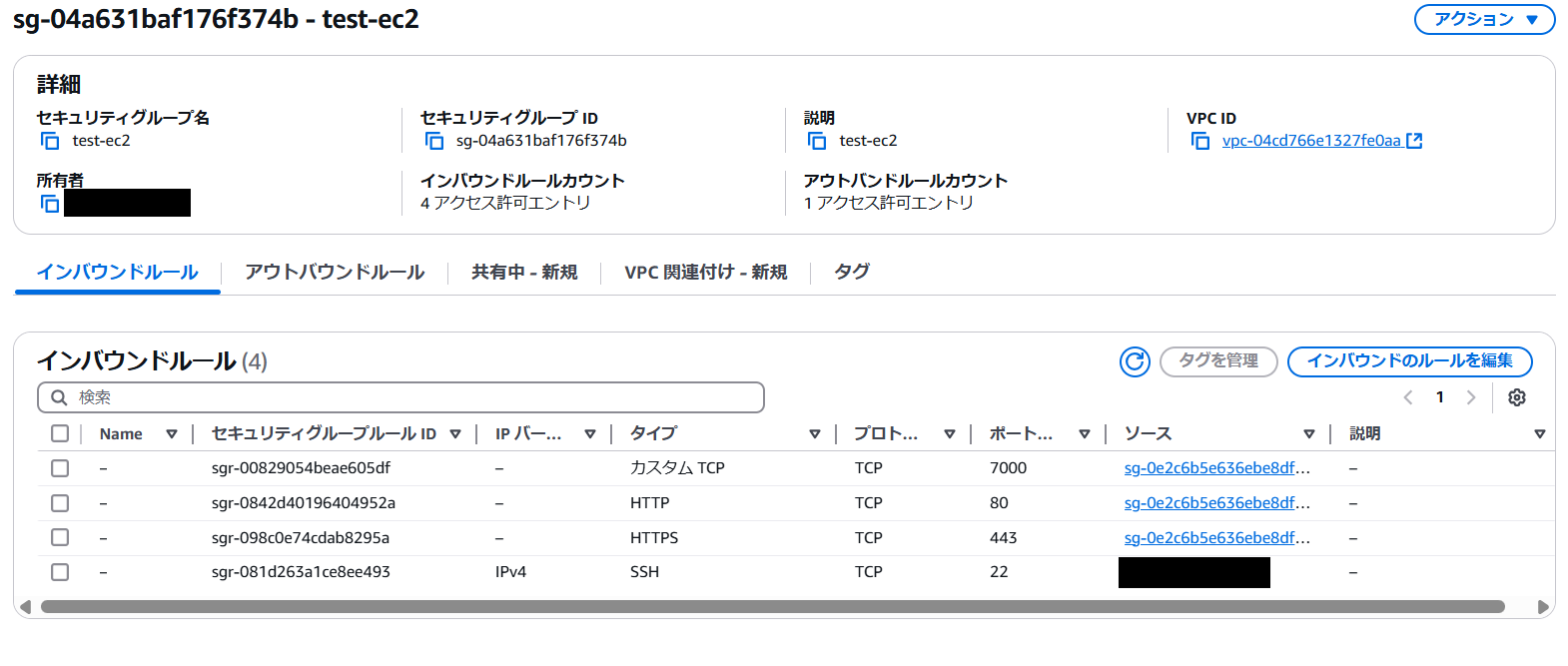Image resolution: width=1568 pixels, height=666 pixels.
Task: Tick the SSH rule row checkbox
Action: (x=60, y=572)
